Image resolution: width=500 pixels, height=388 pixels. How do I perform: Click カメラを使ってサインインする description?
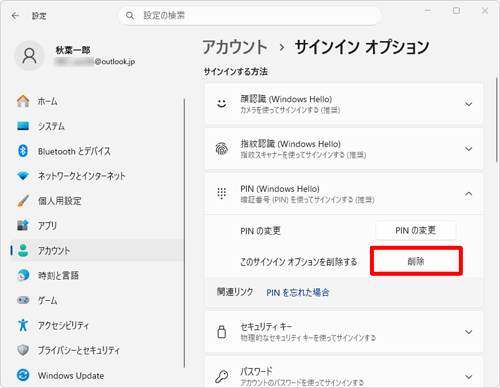click(x=290, y=110)
